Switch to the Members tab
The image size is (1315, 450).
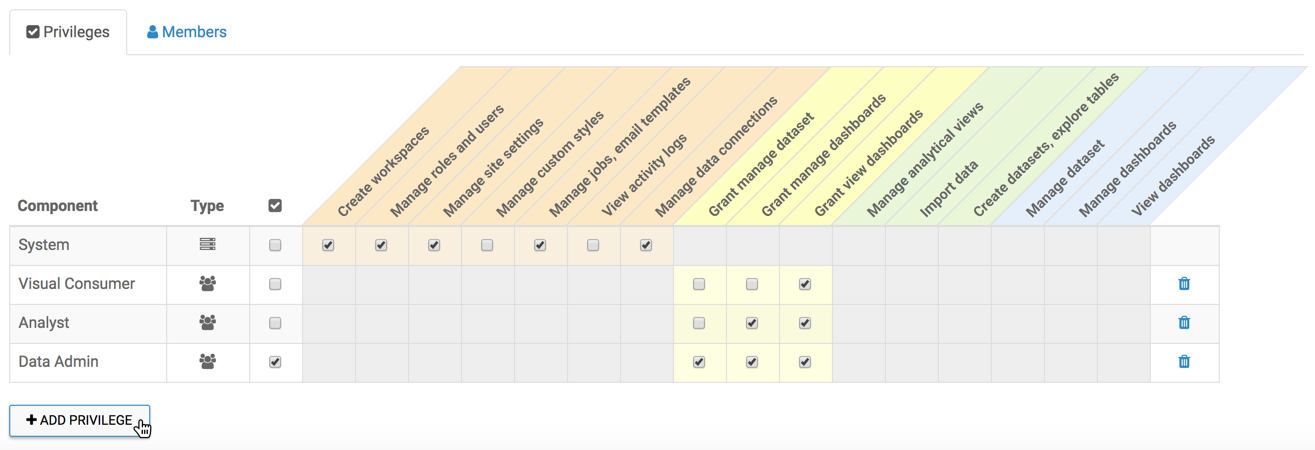pos(187,32)
